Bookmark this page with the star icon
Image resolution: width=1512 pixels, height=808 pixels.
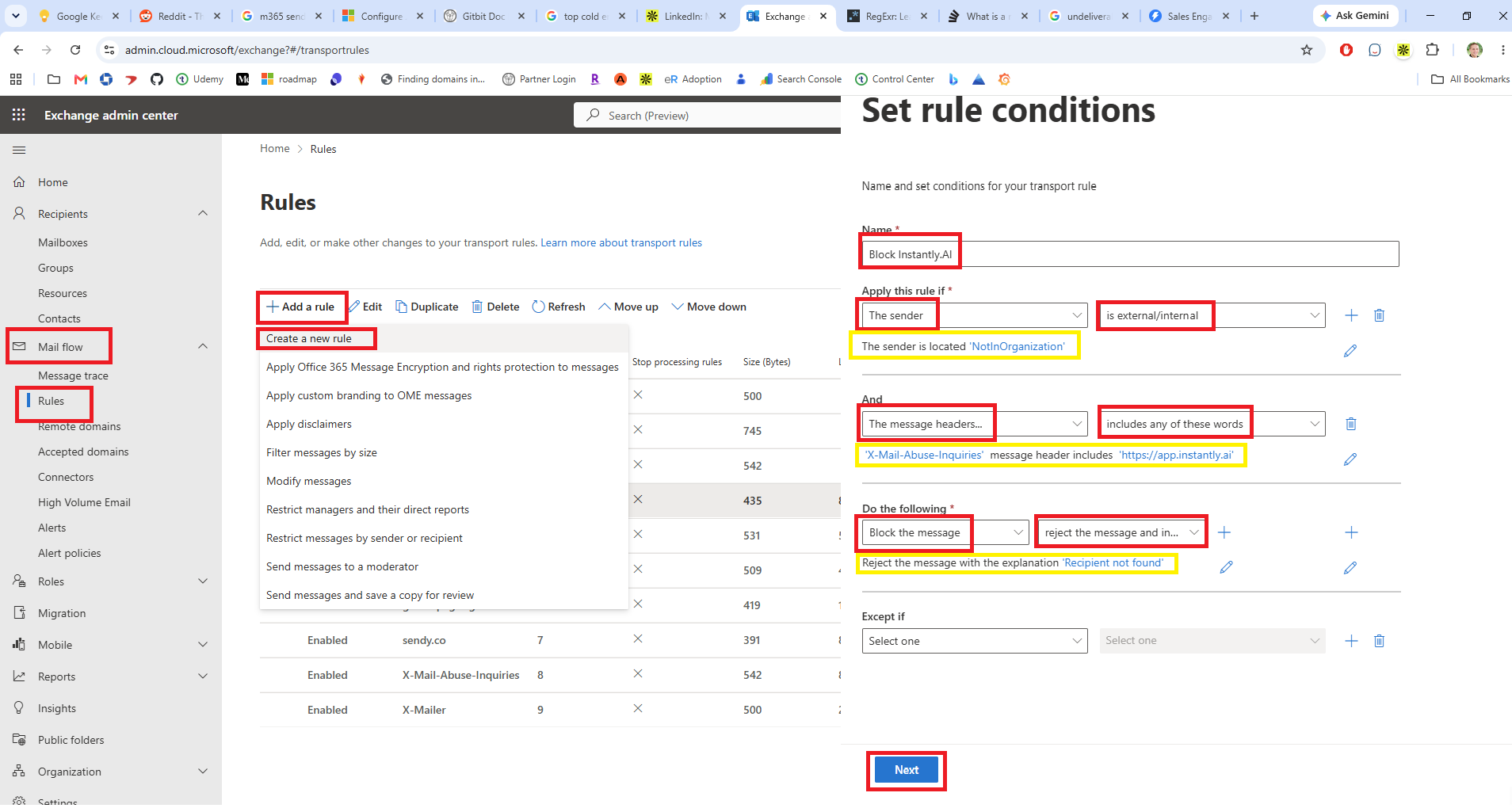(x=1307, y=50)
